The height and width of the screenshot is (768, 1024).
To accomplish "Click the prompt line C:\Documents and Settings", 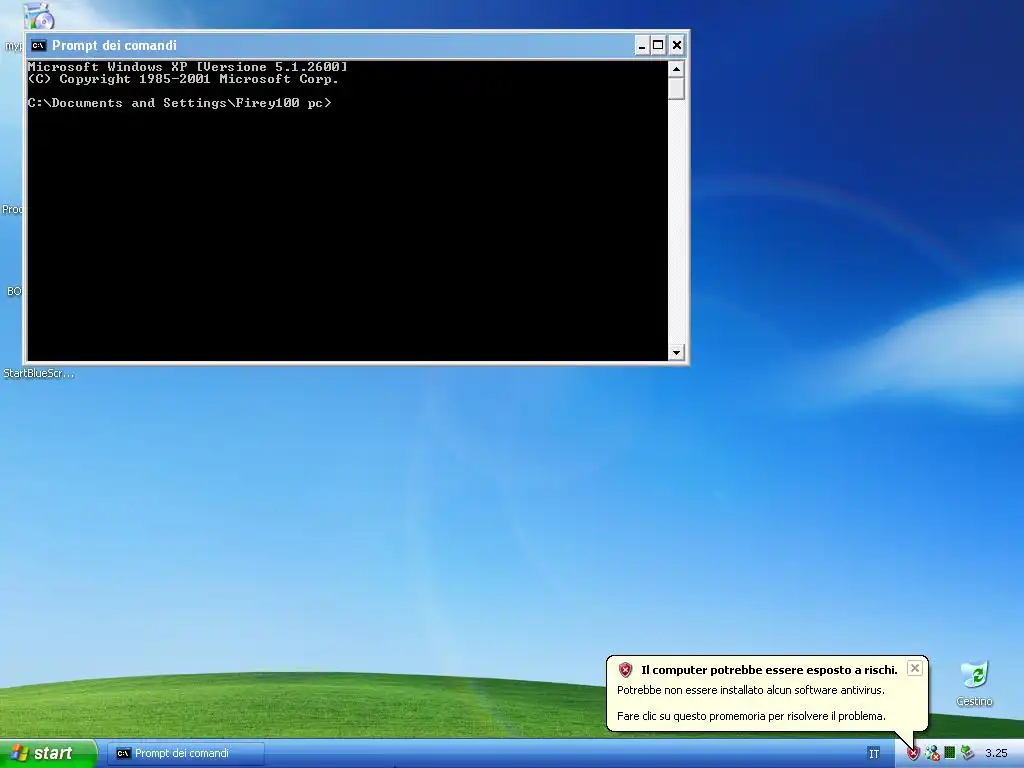I will point(180,103).
